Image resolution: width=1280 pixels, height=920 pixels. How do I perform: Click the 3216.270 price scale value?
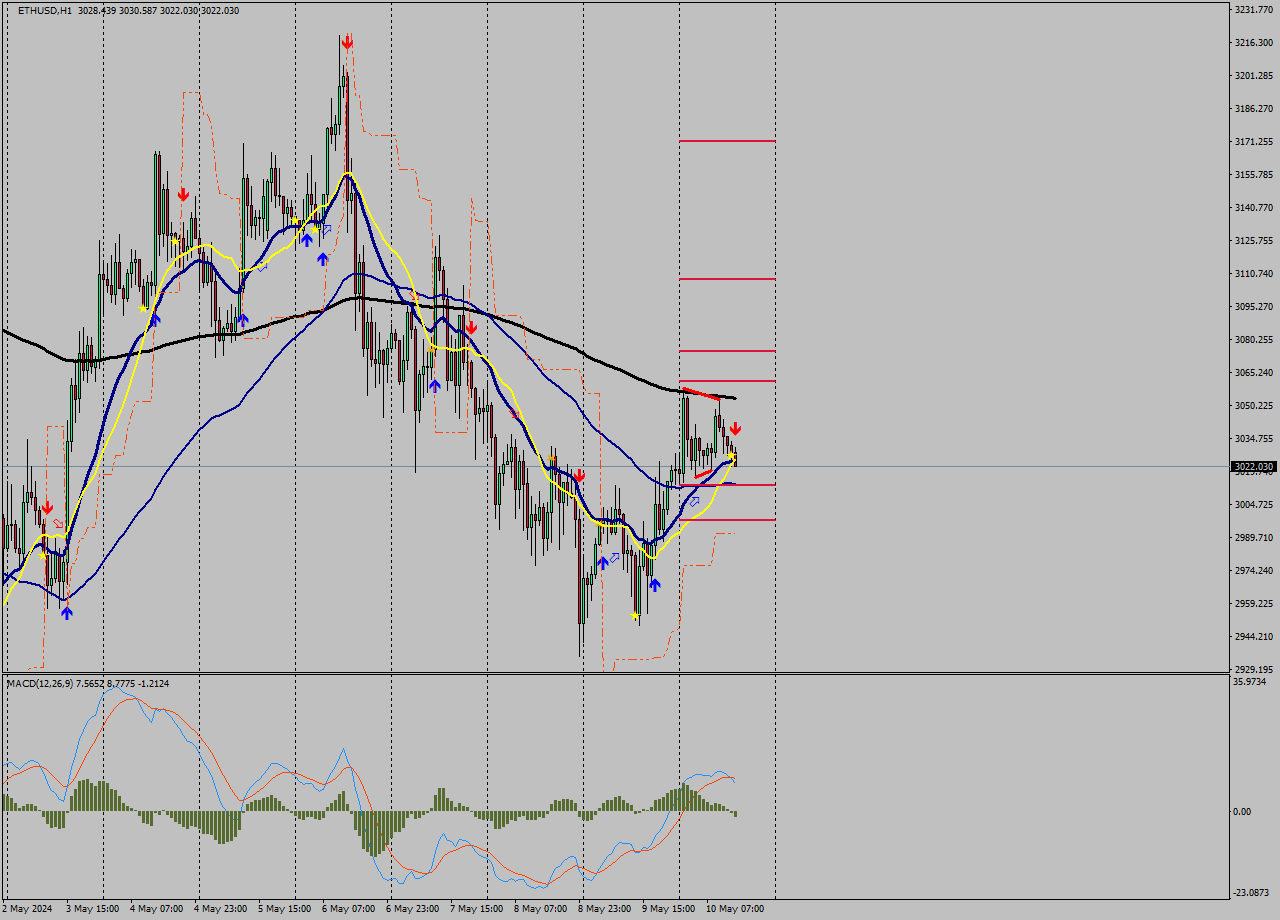pos(1253,43)
